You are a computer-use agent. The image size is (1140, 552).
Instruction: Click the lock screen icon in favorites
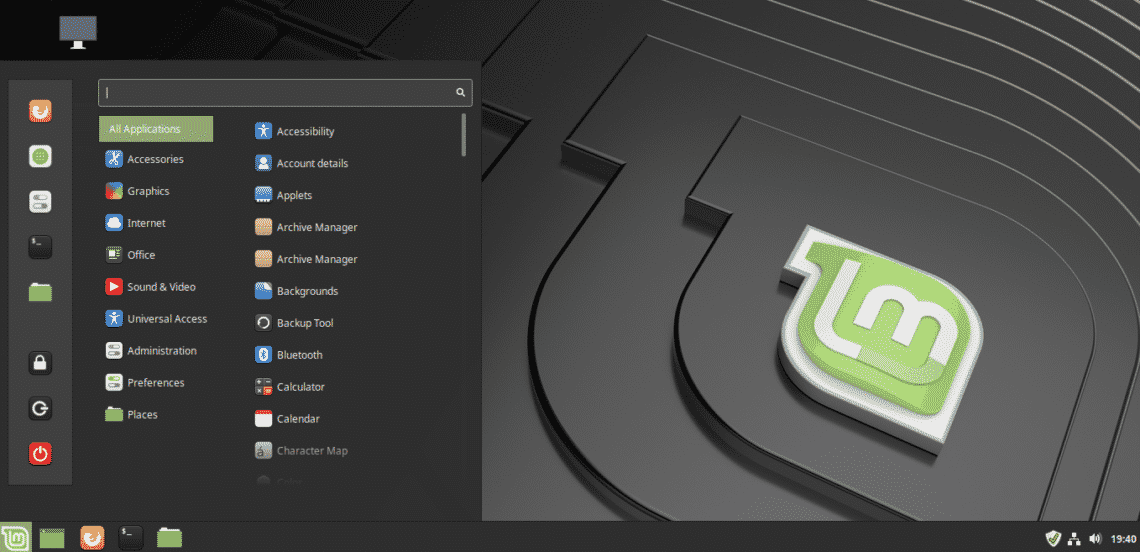[x=40, y=363]
